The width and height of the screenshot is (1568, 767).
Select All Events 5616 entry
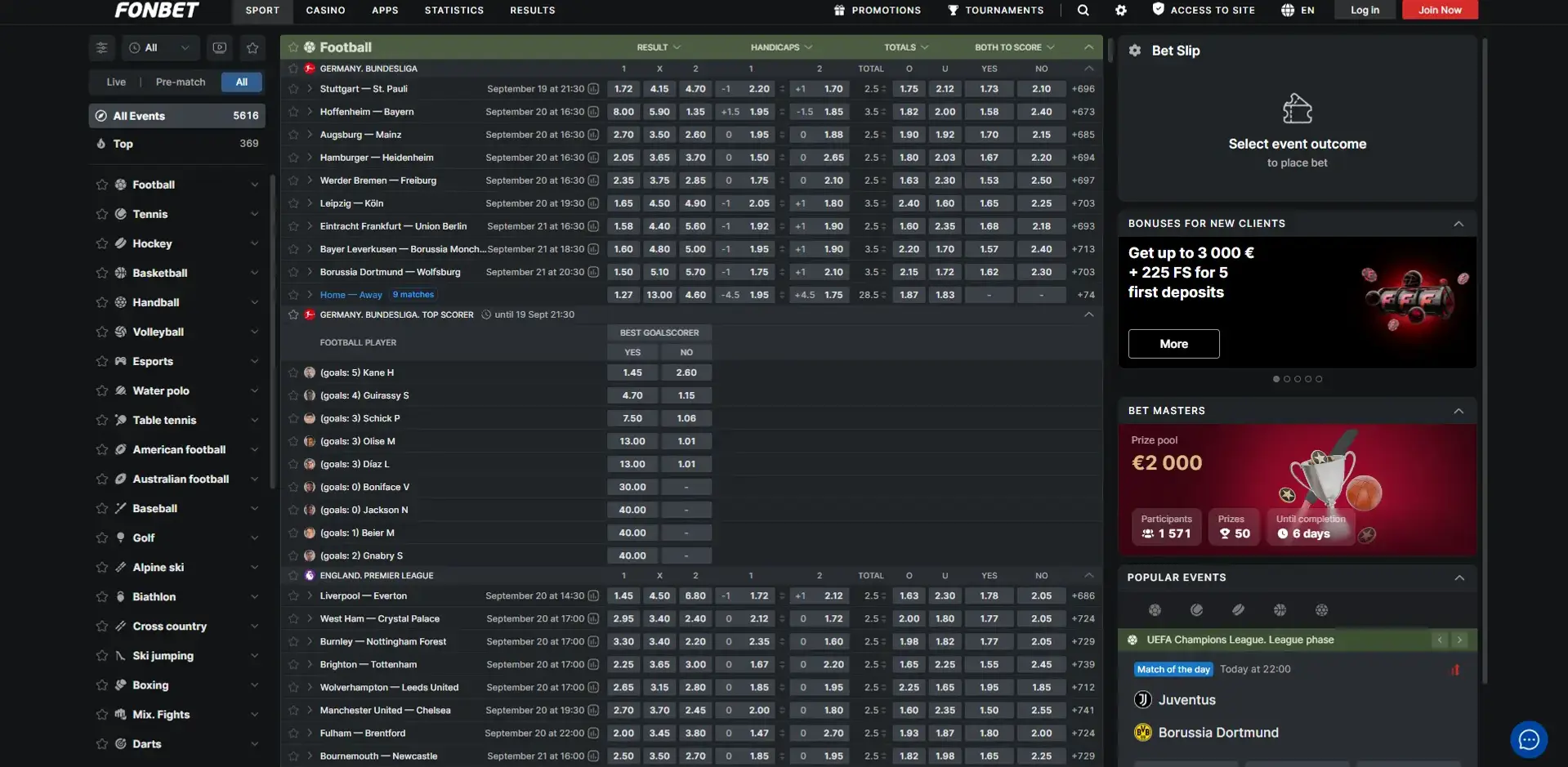[x=176, y=116]
